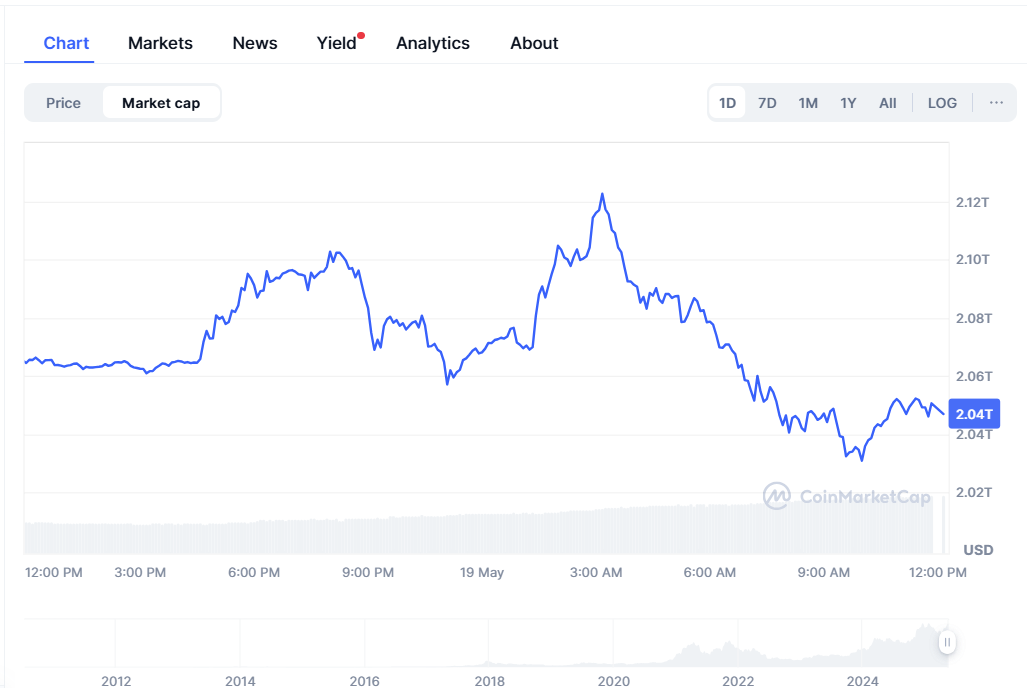Select the 1D time range
The height and width of the screenshot is (688, 1027).
(727, 103)
